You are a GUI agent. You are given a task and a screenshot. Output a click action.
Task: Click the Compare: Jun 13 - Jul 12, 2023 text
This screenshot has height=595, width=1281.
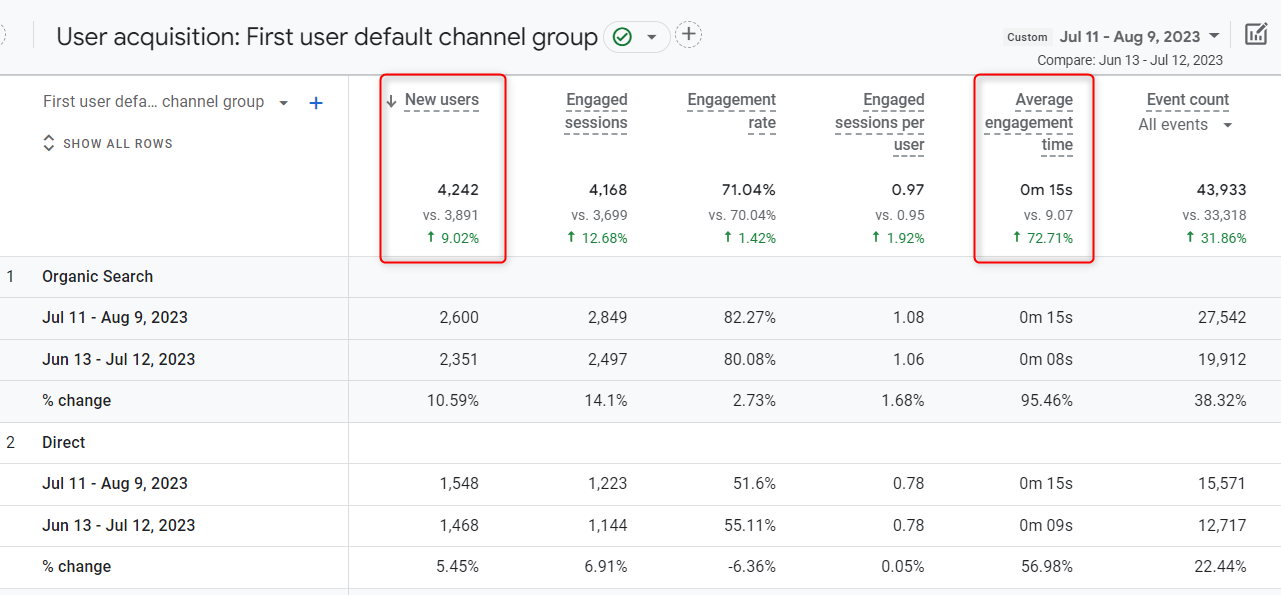click(x=1130, y=60)
